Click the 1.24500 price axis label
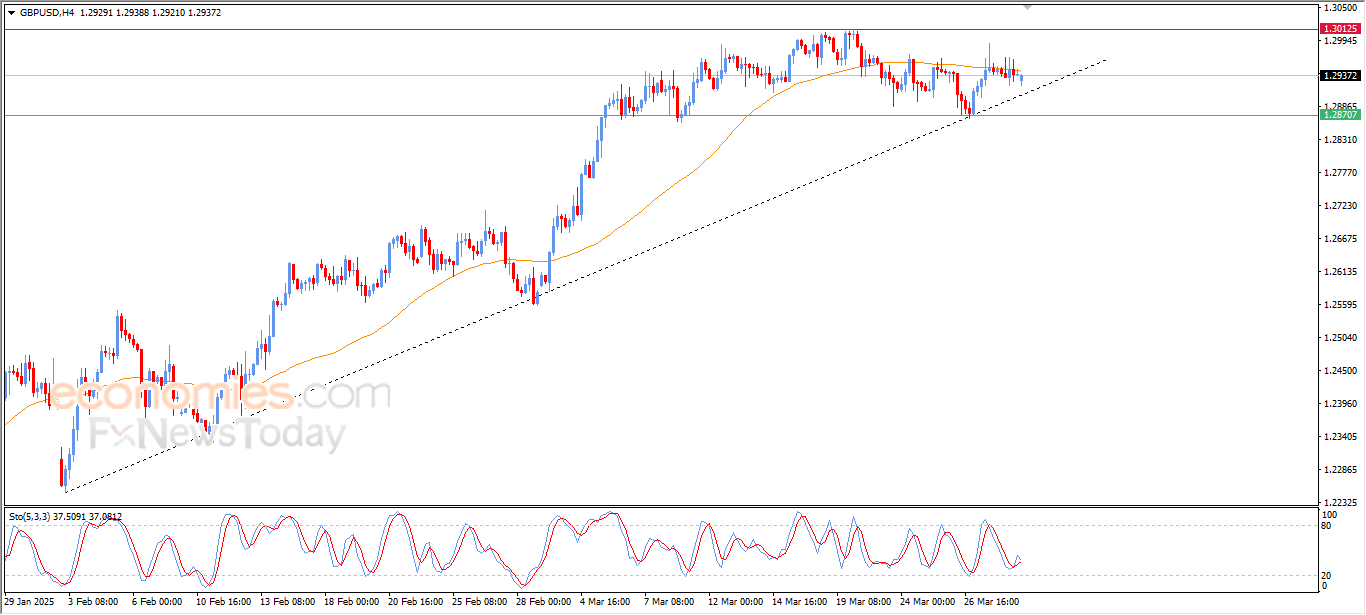 pyautogui.click(x=1338, y=371)
